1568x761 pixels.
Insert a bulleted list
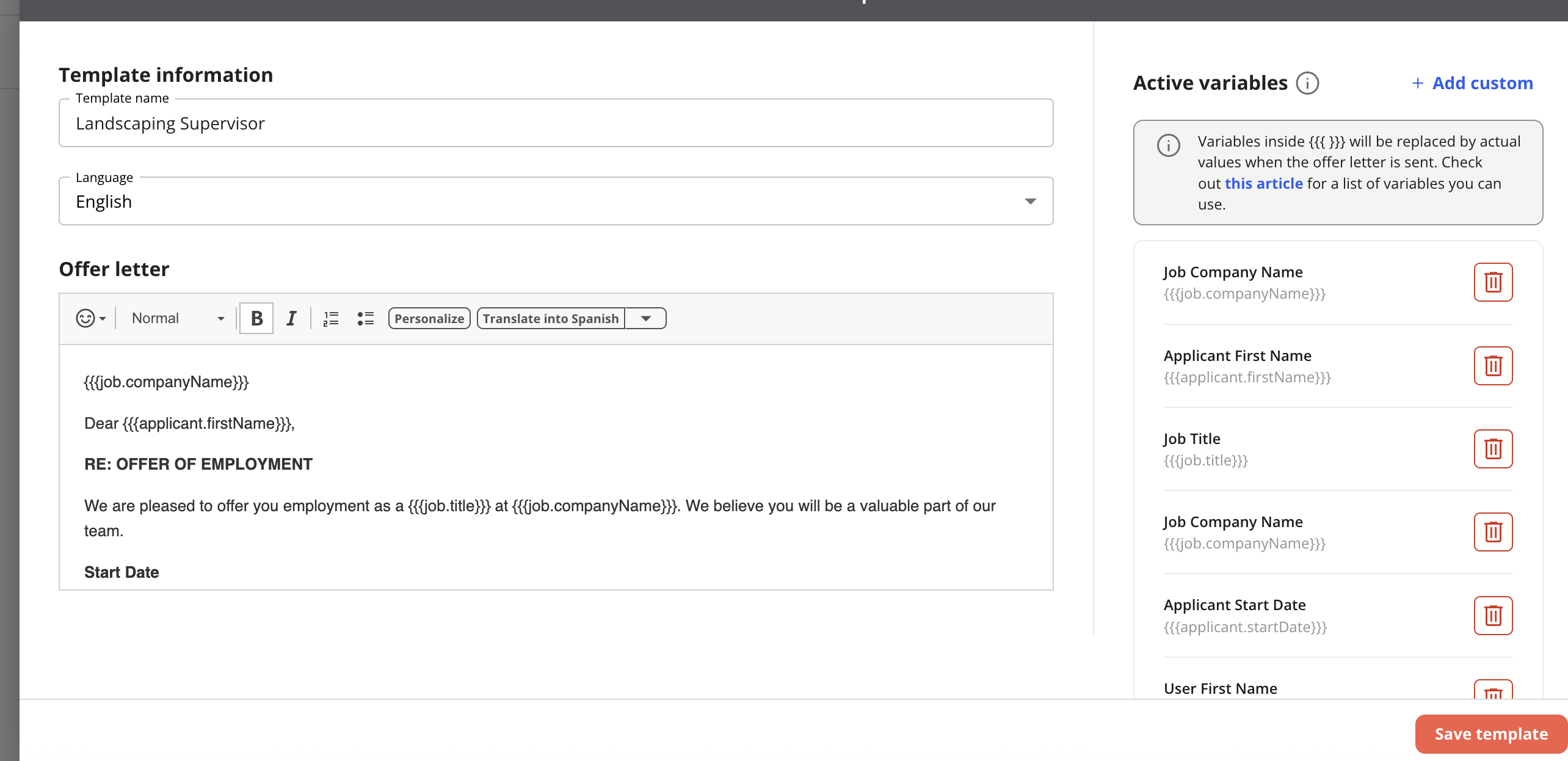point(365,318)
